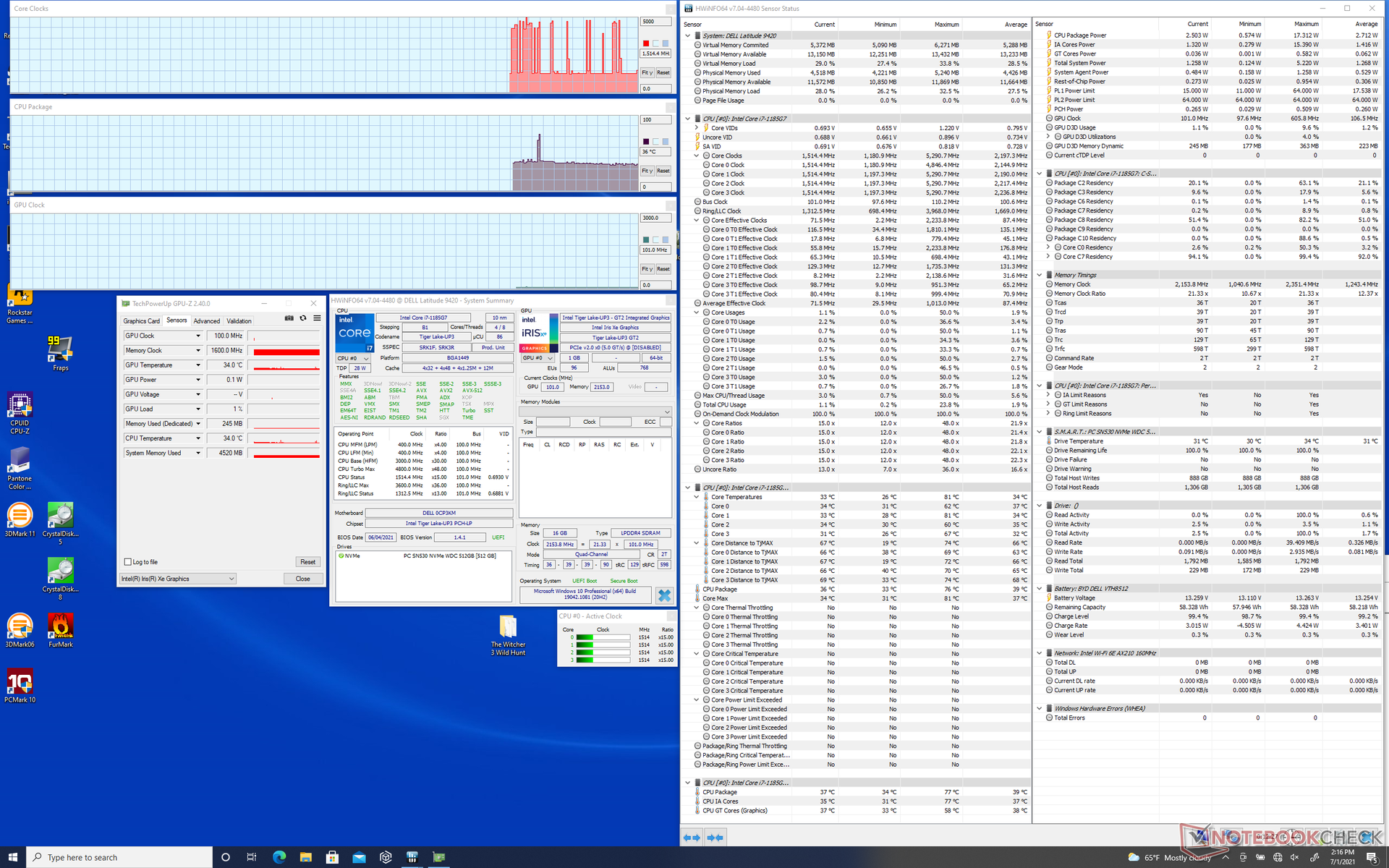The width and height of the screenshot is (1389, 868).
Task: Enable the Log to file checkbox
Action: tap(128, 562)
